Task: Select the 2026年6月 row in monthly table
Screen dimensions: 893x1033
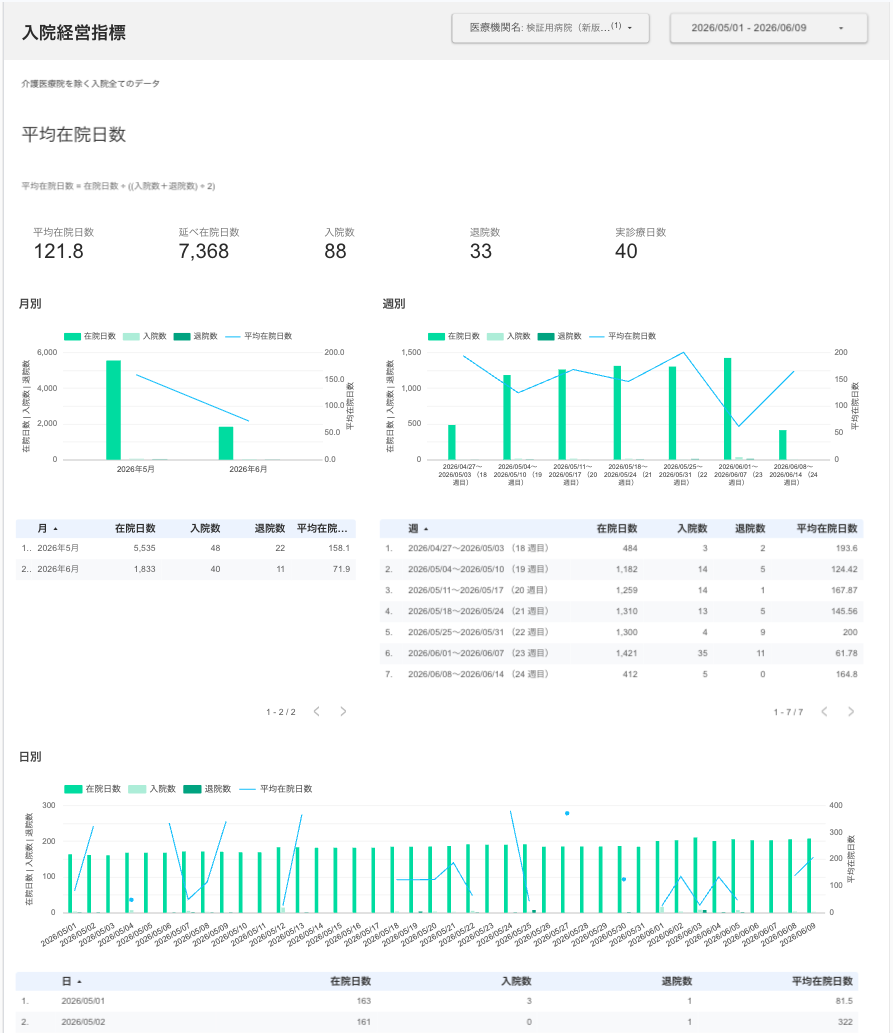Action: [186, 569]
